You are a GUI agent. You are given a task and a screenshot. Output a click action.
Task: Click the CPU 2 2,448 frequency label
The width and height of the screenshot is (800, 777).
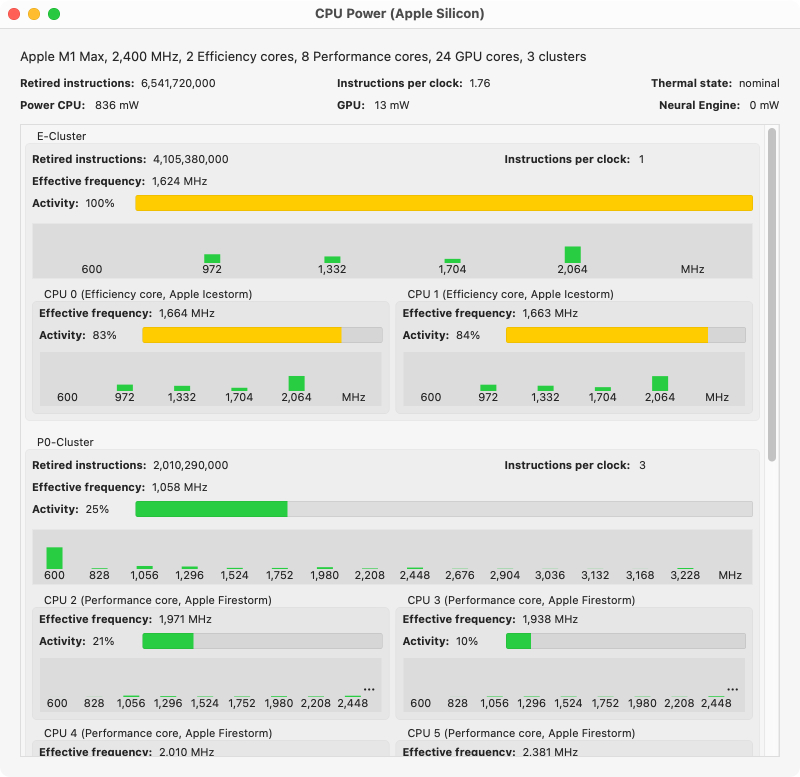point(353,704)
